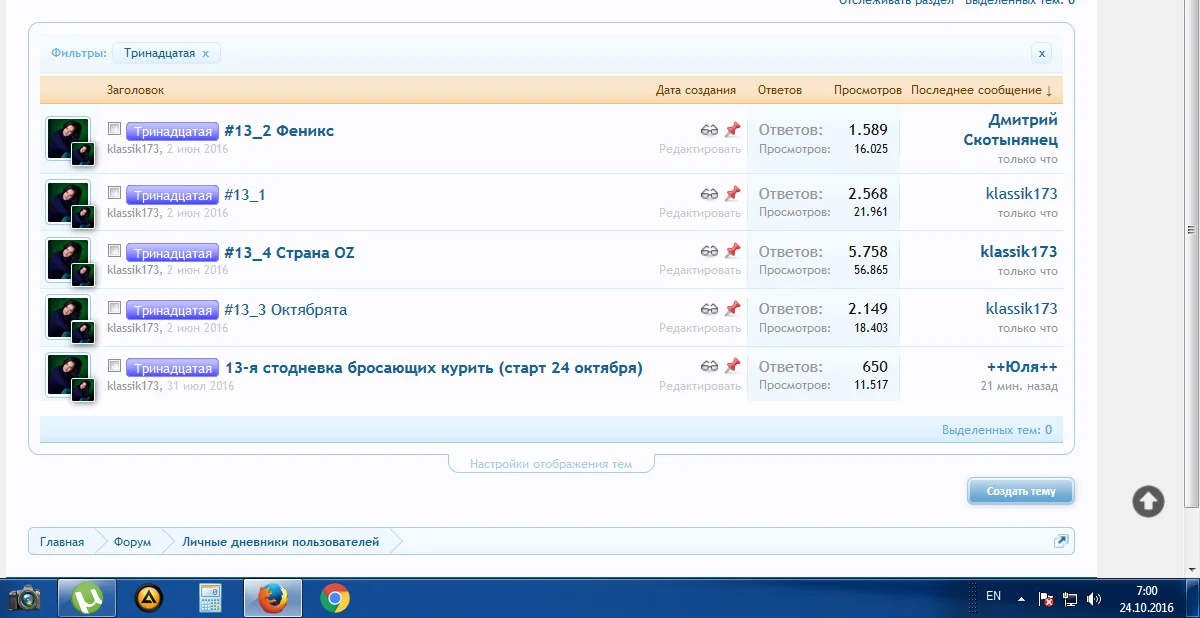
Task: Click the pin icon on topic #13_2 Феникс
Action: pyautogui.click(x=735, y=128)
